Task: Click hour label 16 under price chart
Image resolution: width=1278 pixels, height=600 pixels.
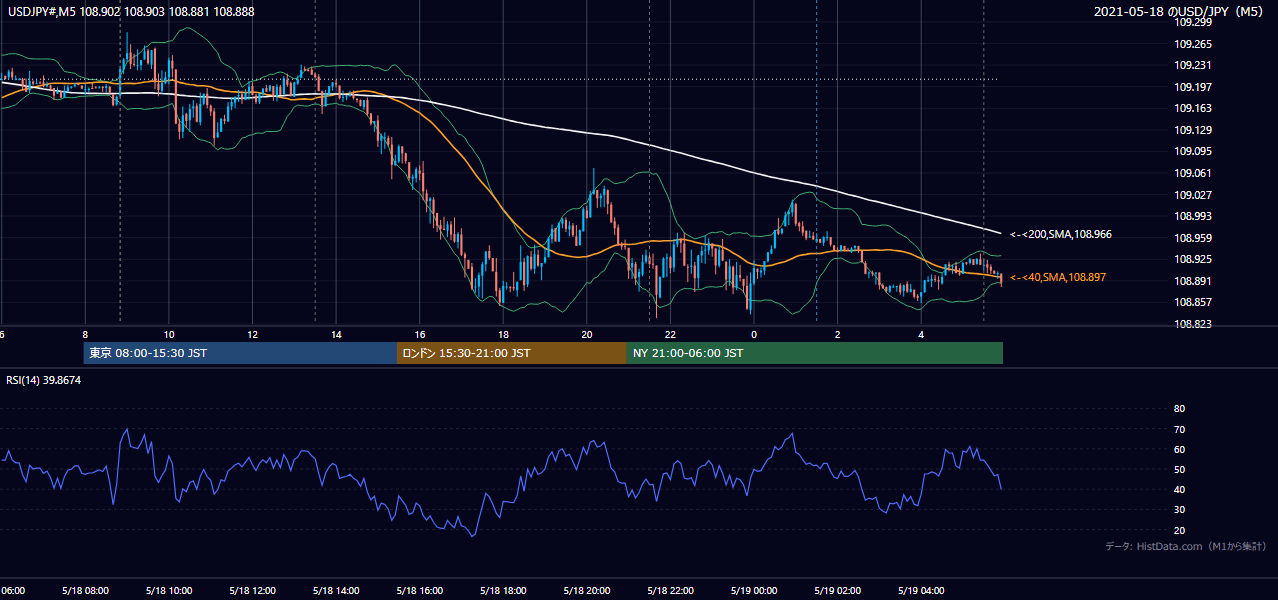Action: 420,334
